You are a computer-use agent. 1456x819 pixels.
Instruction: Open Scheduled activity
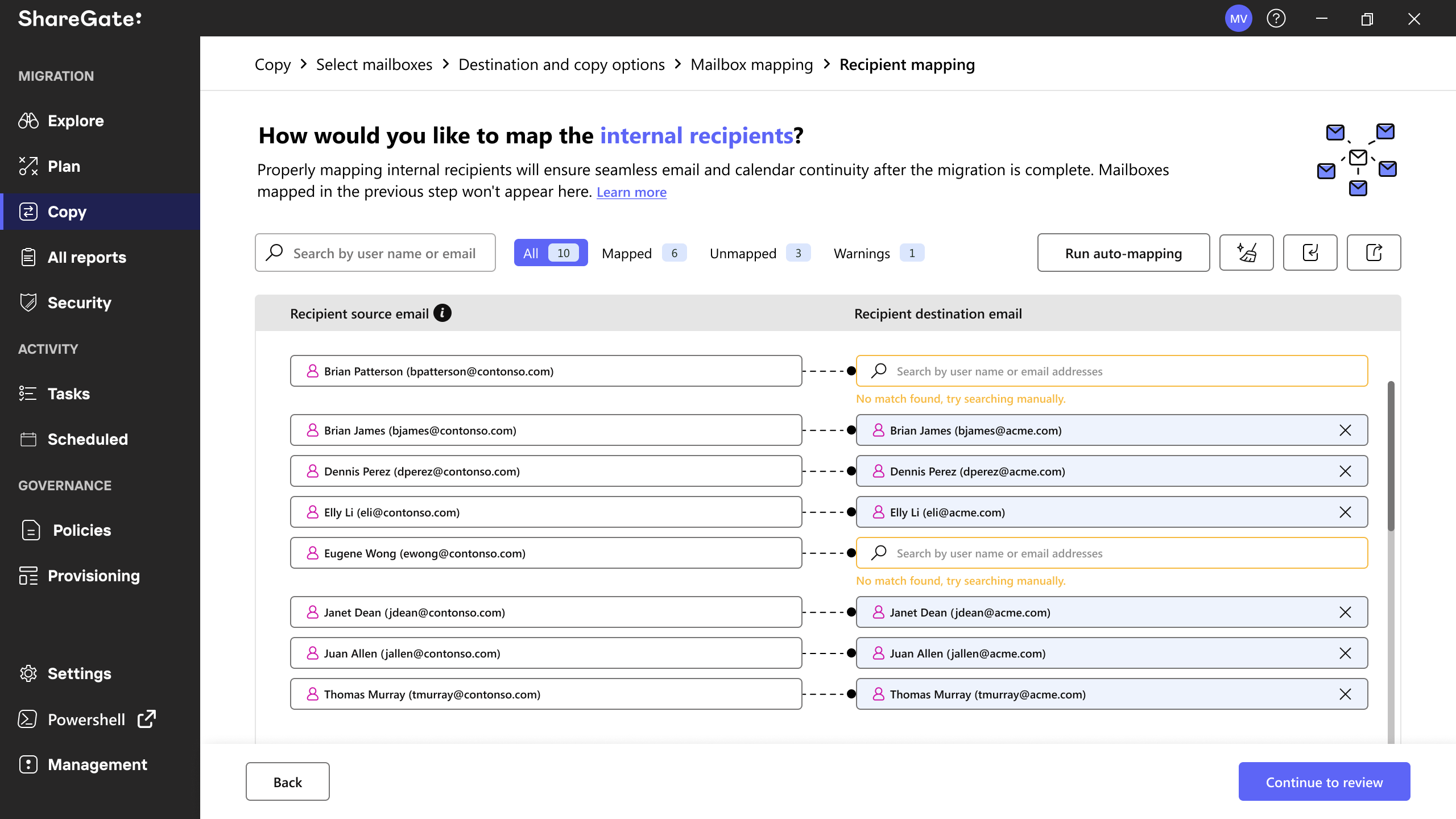73,439
